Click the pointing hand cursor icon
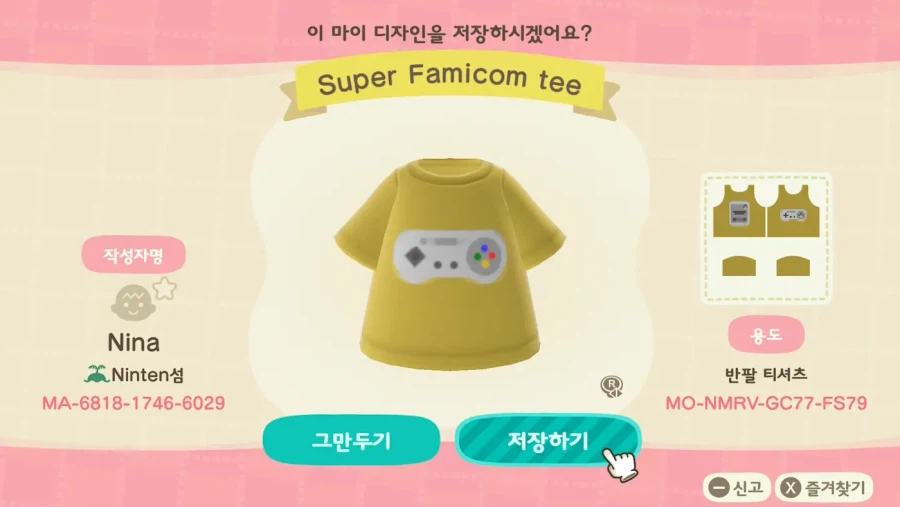The image size is (900, 507). point(620,464)
